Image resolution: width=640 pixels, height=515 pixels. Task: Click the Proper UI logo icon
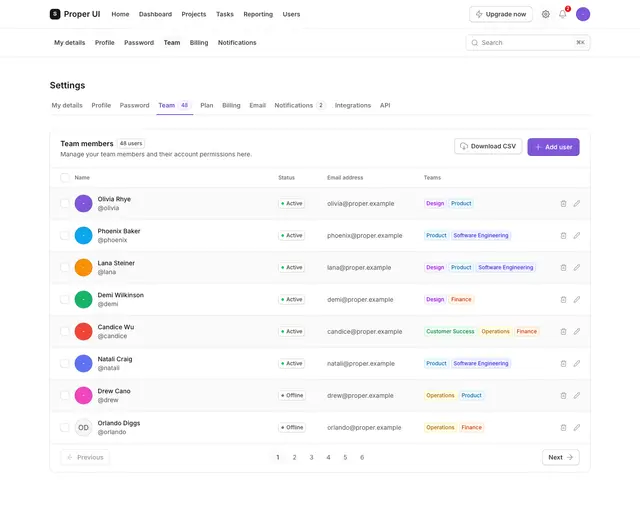point(55,14)
